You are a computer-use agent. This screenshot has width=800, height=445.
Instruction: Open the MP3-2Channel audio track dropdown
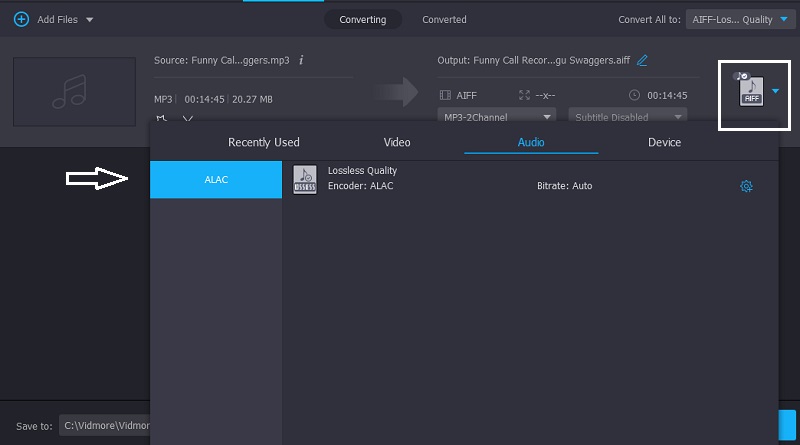click(497, 117)
